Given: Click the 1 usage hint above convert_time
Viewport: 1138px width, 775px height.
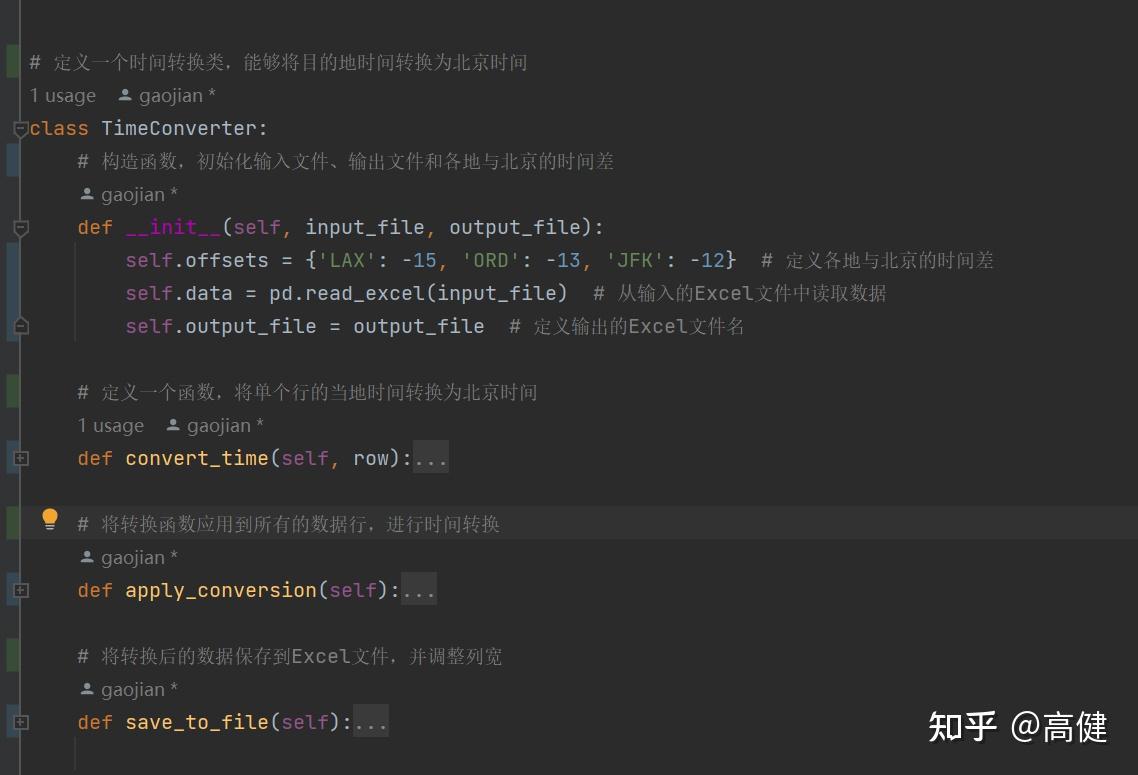Looking at the screenshot, I should 110,425.
